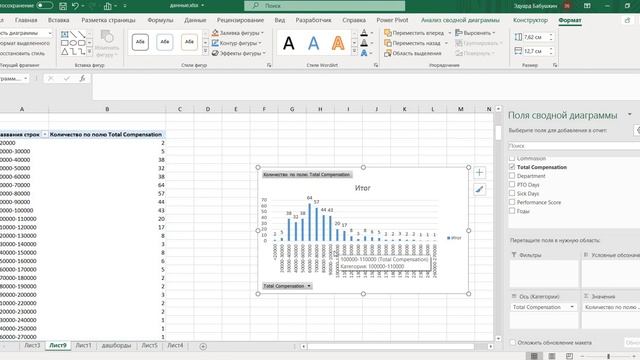Click the shape height field 7,62 см
The image size is (640, 360).
pyautogui.click(x=535, y=37)
